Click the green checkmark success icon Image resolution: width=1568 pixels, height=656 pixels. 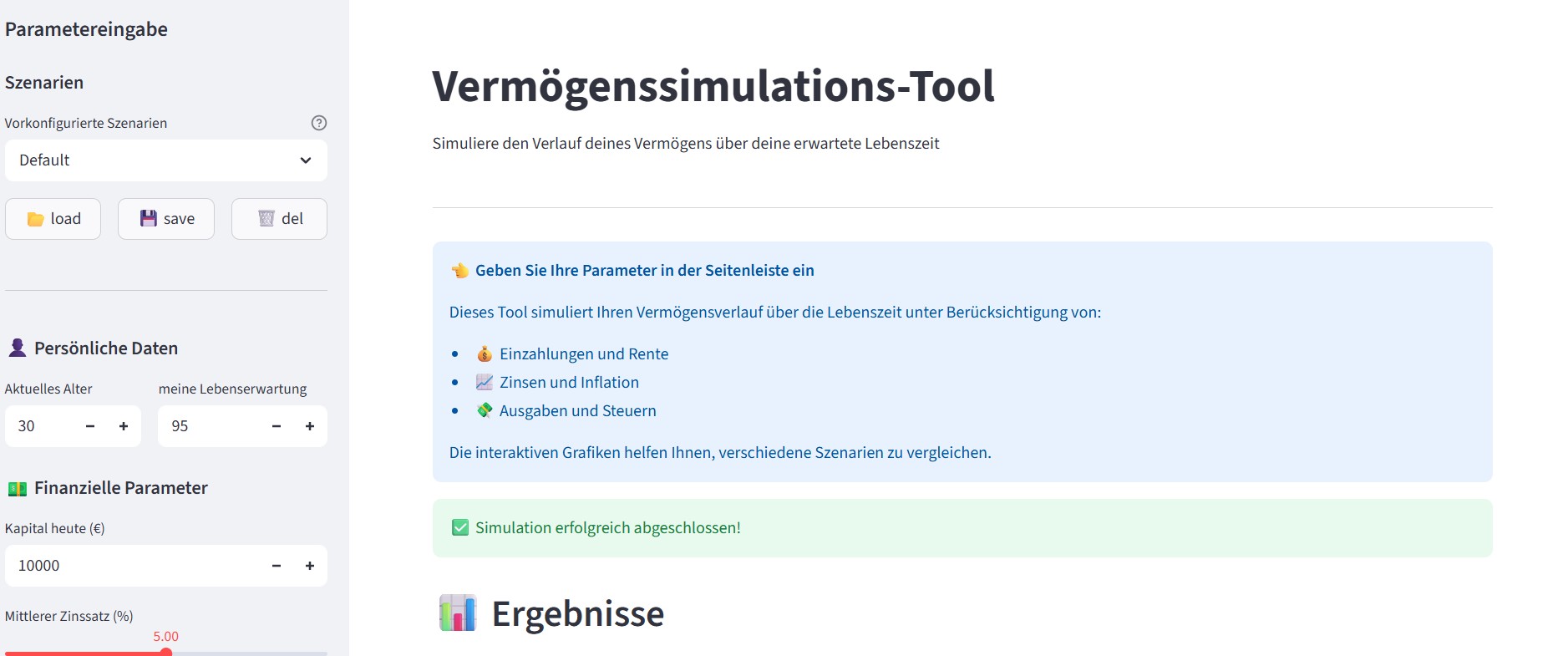pos(460,527)
